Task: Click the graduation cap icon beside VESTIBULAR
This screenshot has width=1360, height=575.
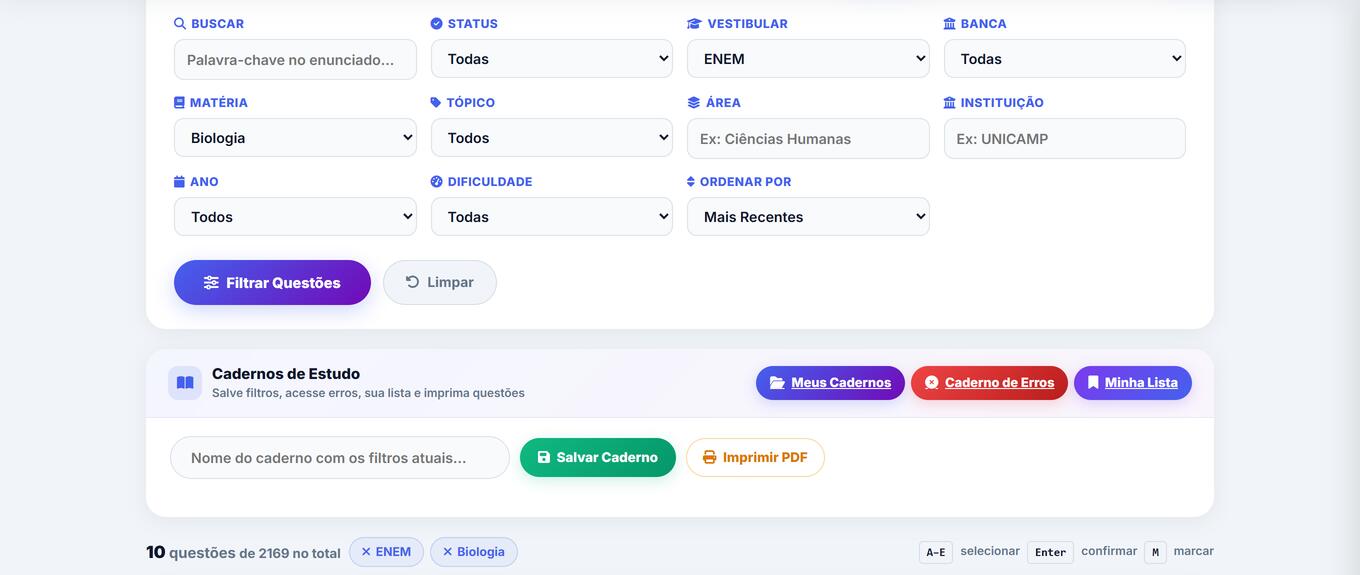Action: [x=694, y=23]
